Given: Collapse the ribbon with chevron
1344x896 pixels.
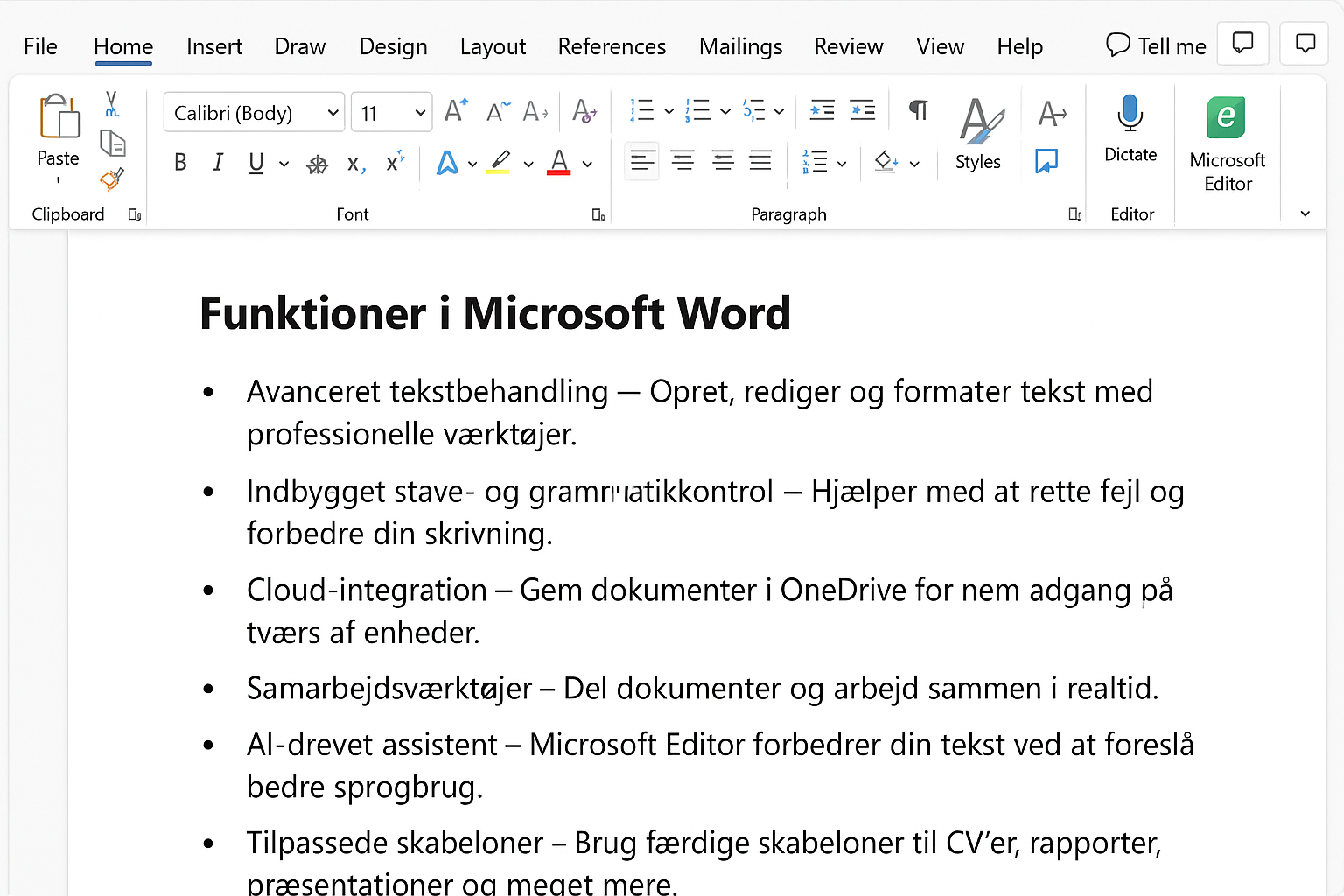Looking at the screenshot, I should point(1305,213).
